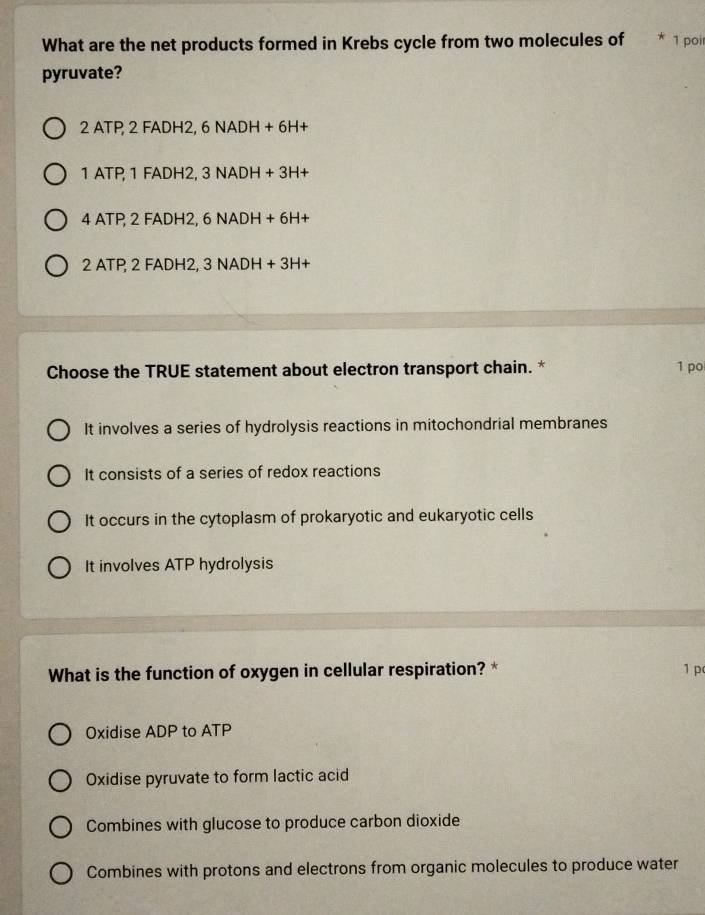
Task: Click the Krebs cycle question text
Action: coord(333,57)
